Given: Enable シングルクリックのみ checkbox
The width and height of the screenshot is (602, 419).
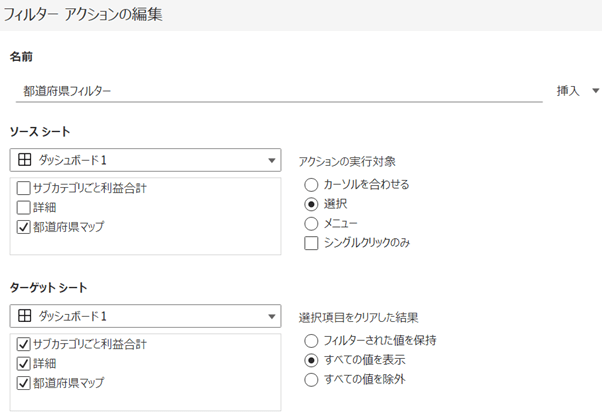Looking at the screenshot, I should tap(311, 243).
